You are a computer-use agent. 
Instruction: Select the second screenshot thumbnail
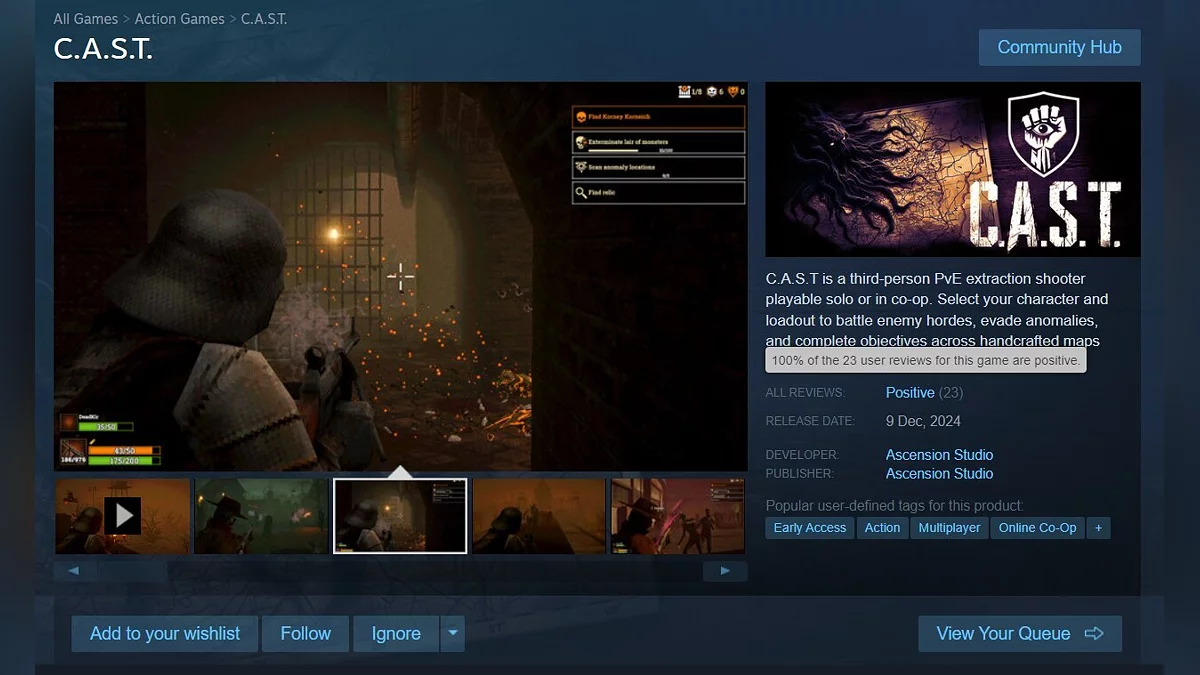261,516
